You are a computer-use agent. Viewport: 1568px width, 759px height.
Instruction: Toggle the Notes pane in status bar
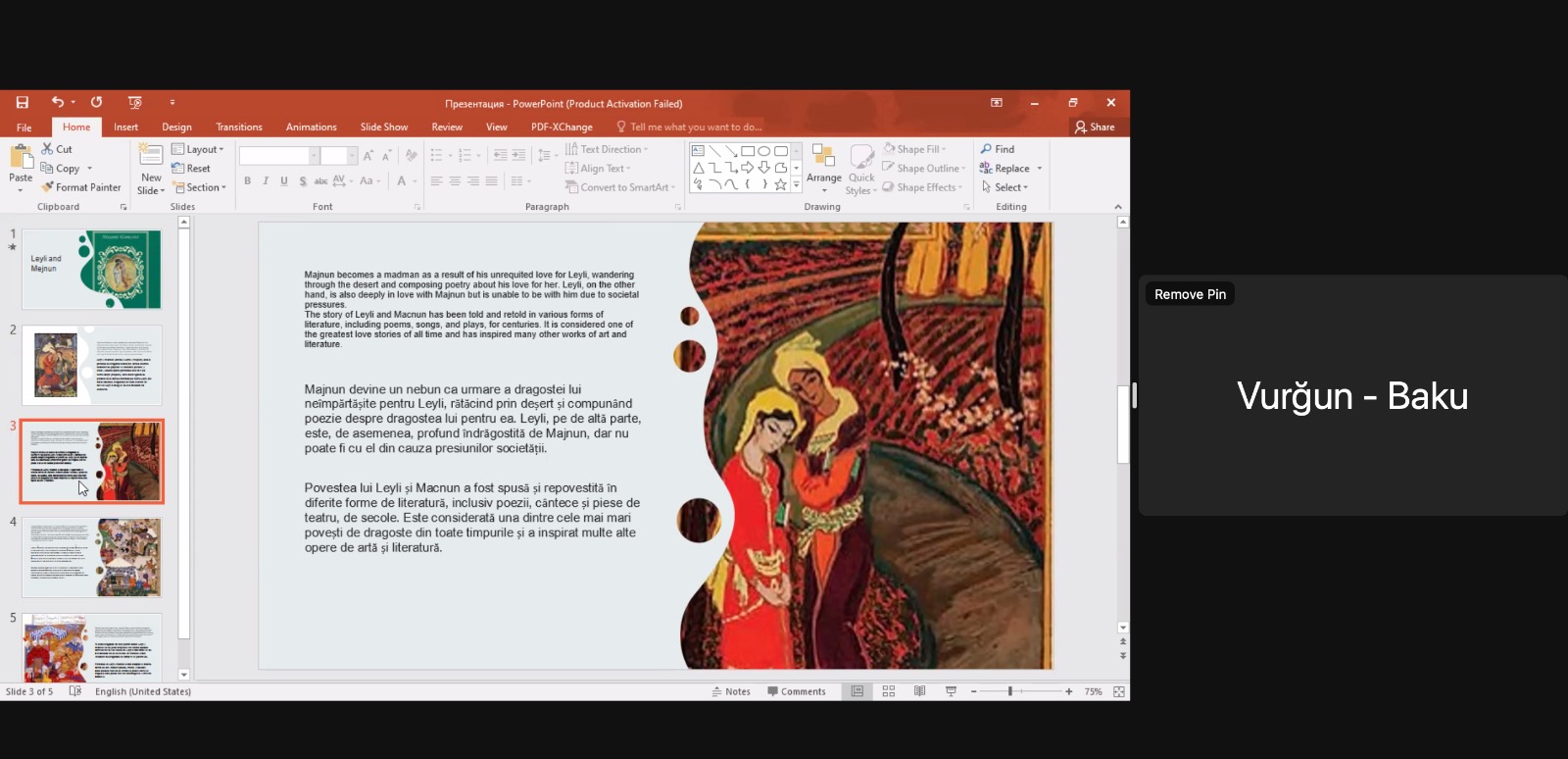pyautogui.click(x=731, y=691)
